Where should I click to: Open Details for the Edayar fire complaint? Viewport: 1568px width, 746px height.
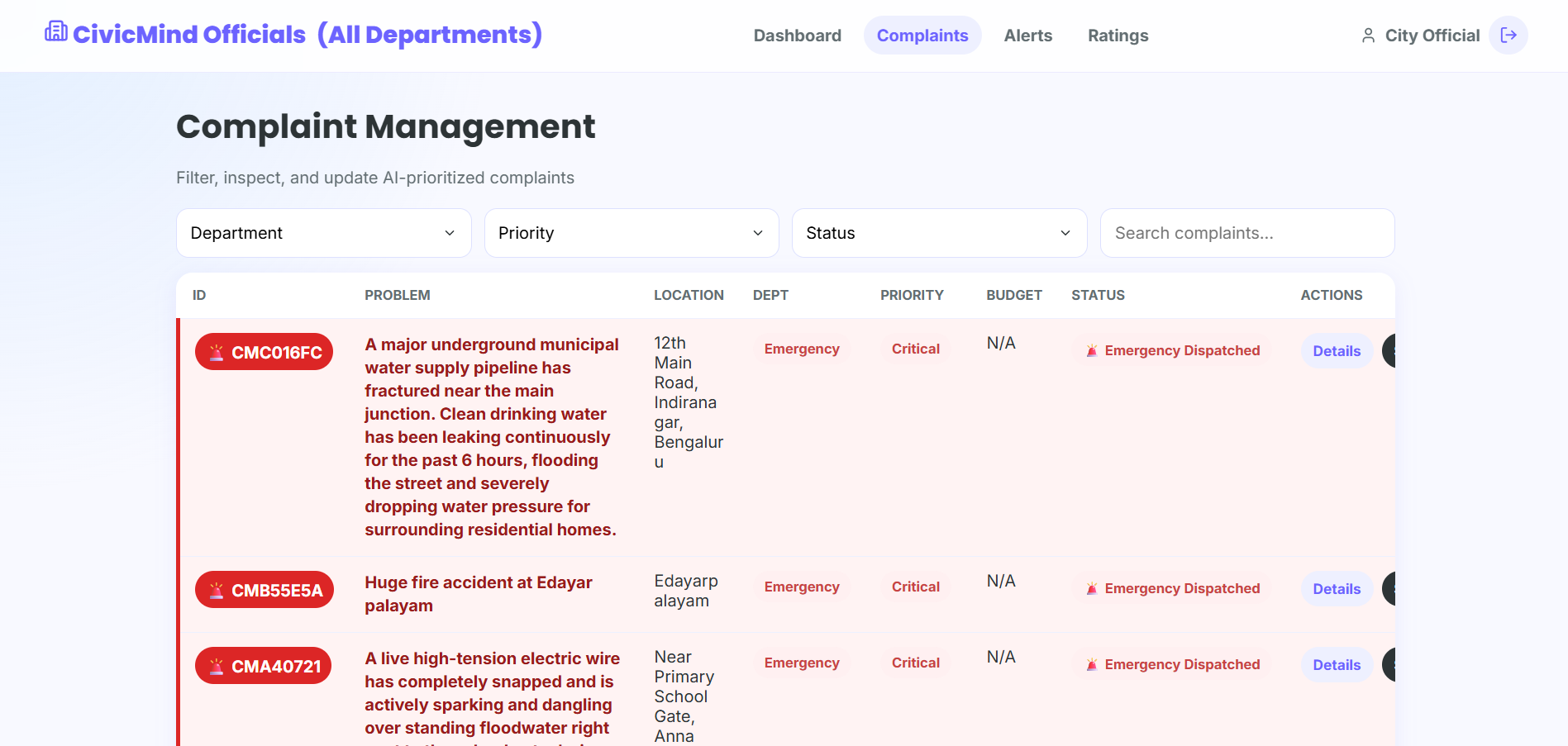(x=1337, y=589)
